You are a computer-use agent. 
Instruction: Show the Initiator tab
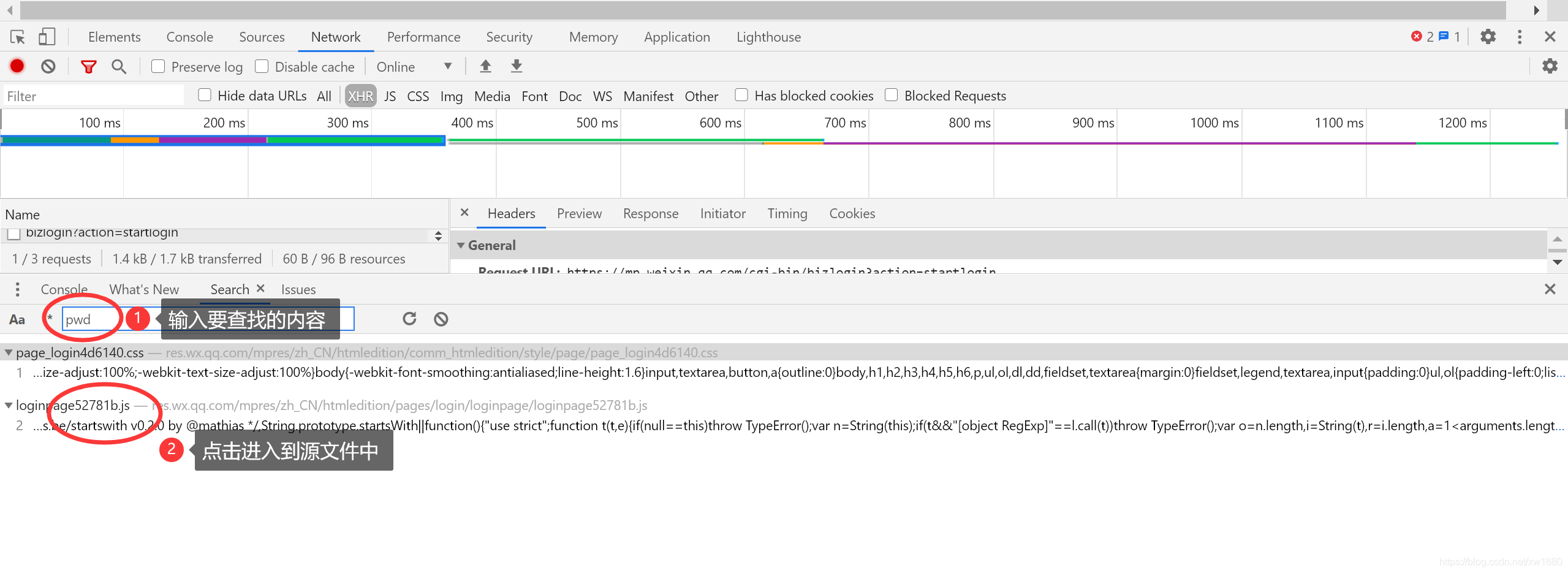click(722, 213)
